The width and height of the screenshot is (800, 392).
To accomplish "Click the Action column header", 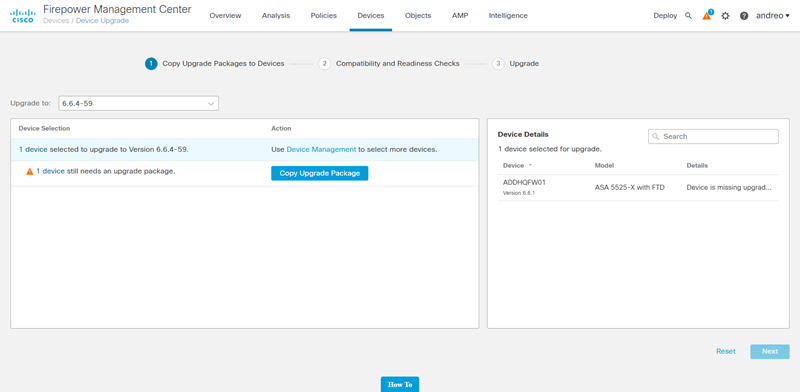I will pyautogui.click(x=281, y=128).
